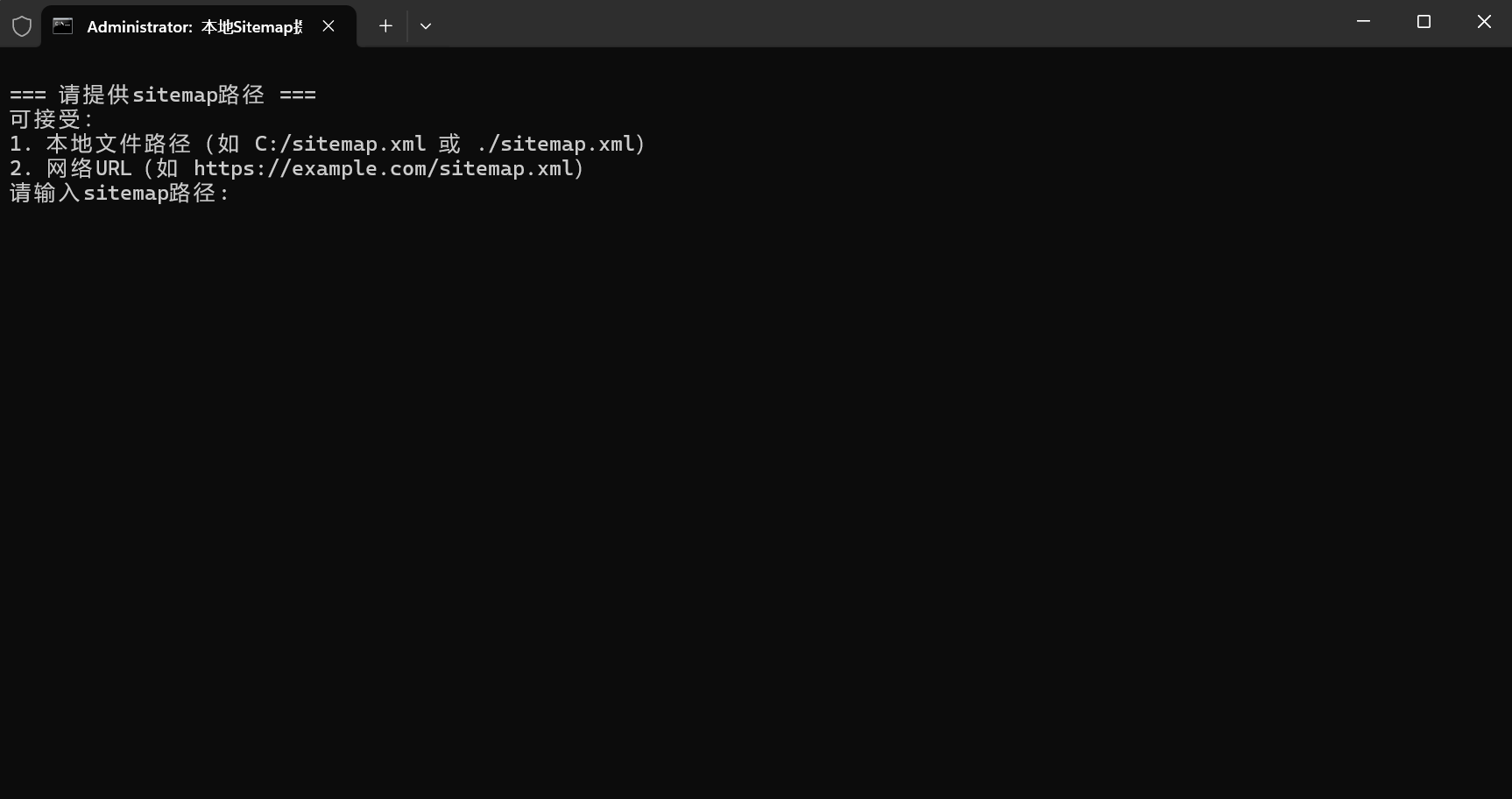Click the administrator shield icon in title bar
The image size is (1512, 799).
(x=22, y=26)
